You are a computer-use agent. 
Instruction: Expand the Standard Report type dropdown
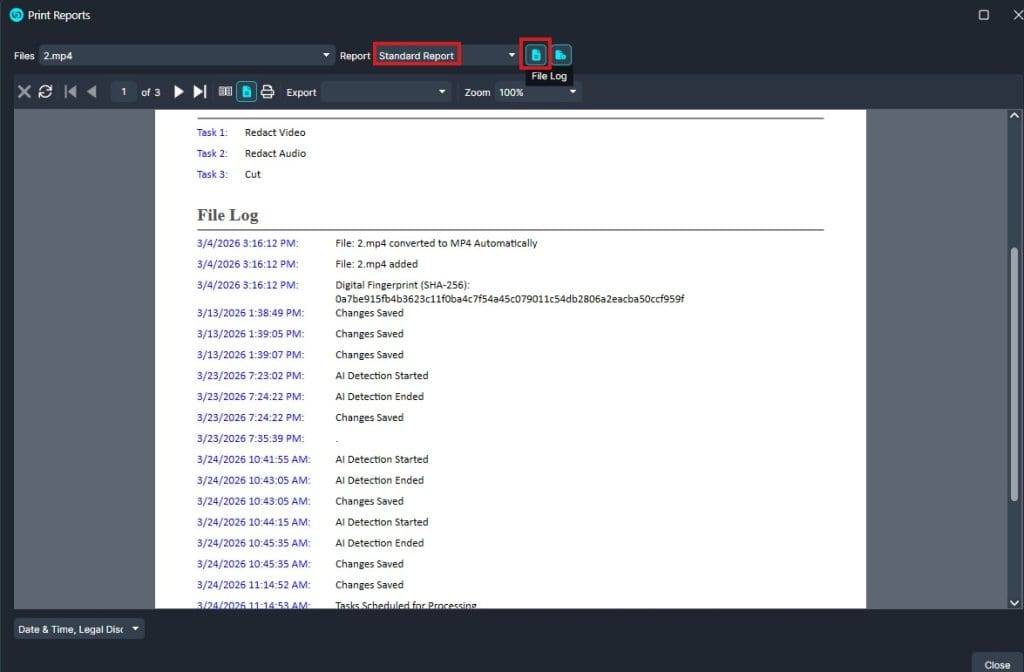click(x=446, y=56)
